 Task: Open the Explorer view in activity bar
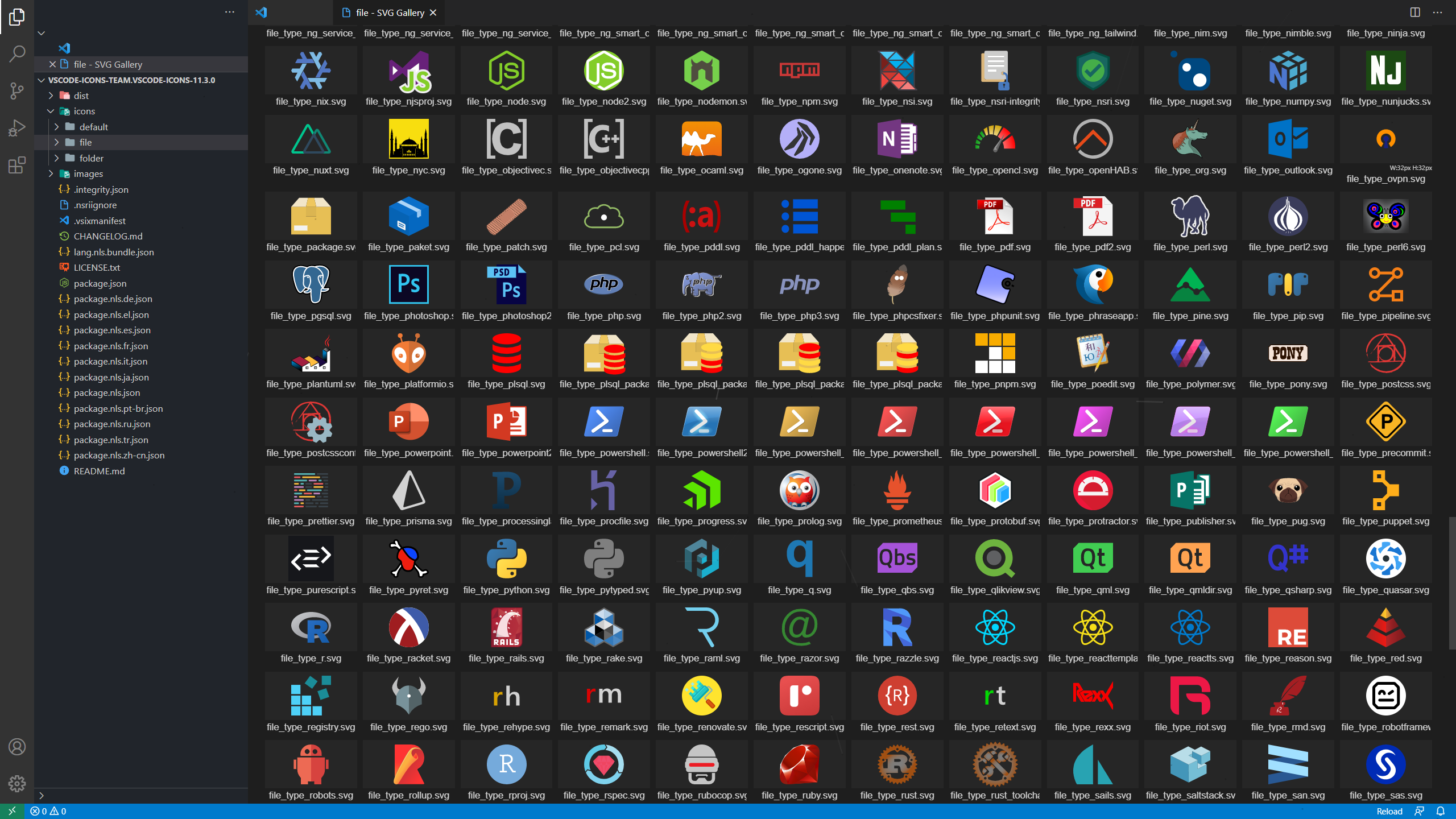(17, 17)
